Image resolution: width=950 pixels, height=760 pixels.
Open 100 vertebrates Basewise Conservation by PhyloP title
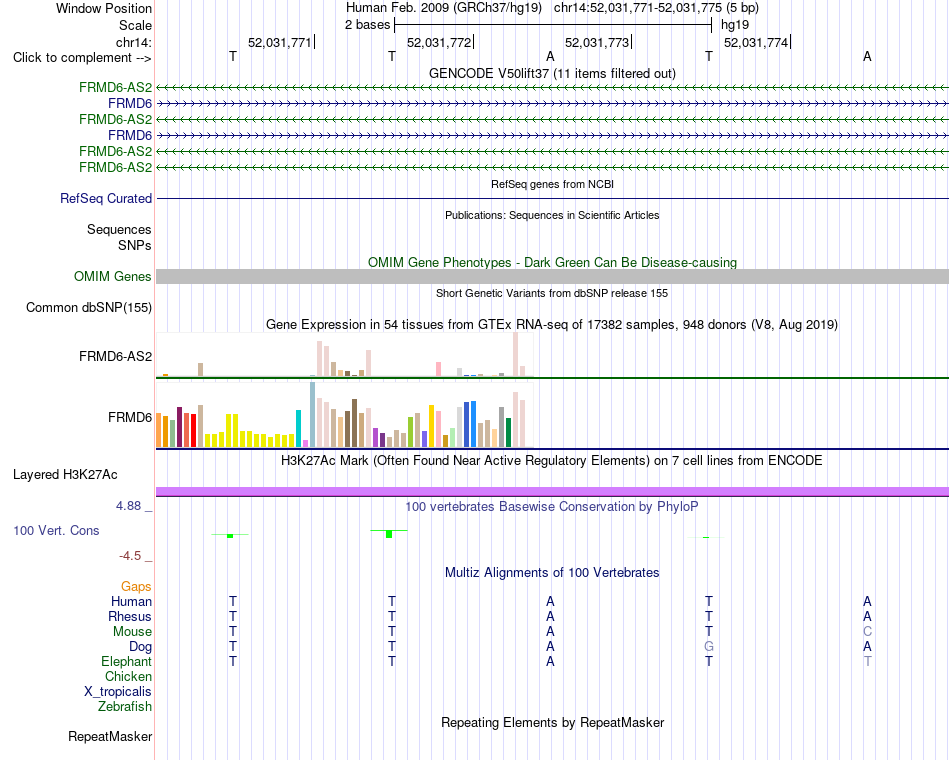552,507
